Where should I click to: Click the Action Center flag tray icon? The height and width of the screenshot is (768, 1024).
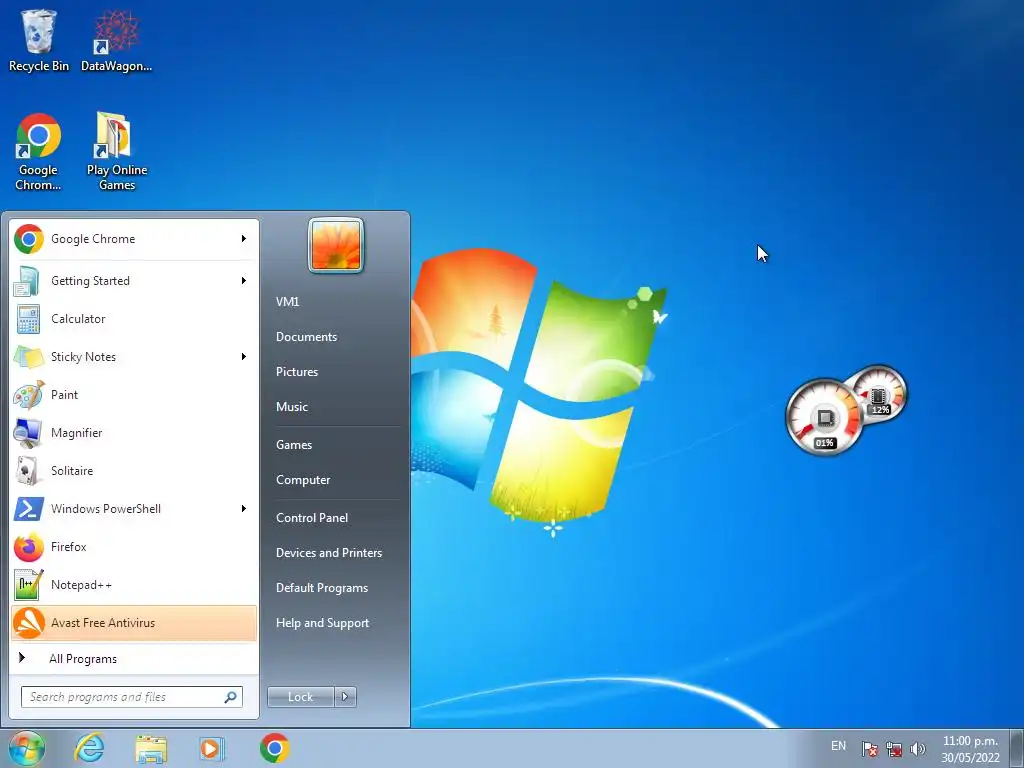tap(869, 749)
